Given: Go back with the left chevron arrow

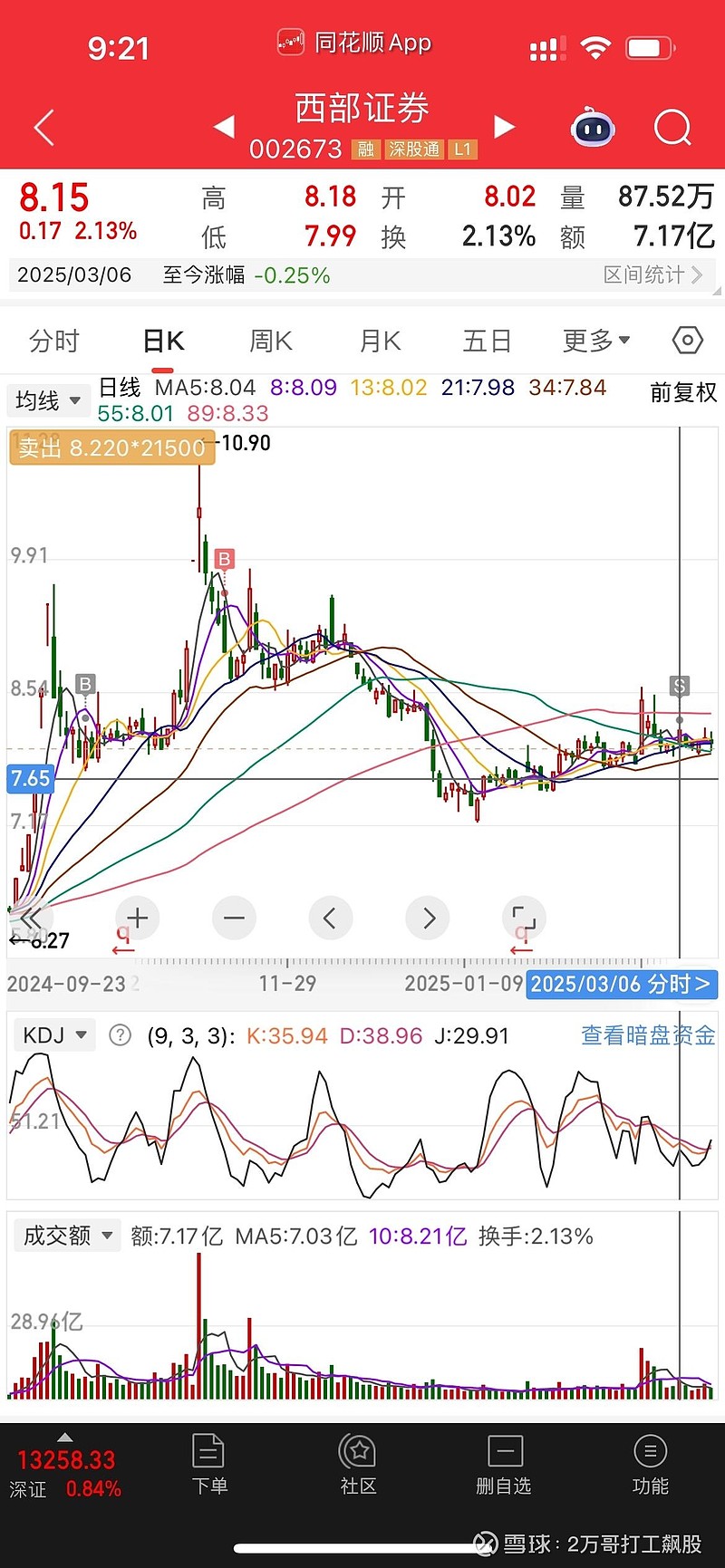Looking at the screenshot, I should (x=44, y=128).
